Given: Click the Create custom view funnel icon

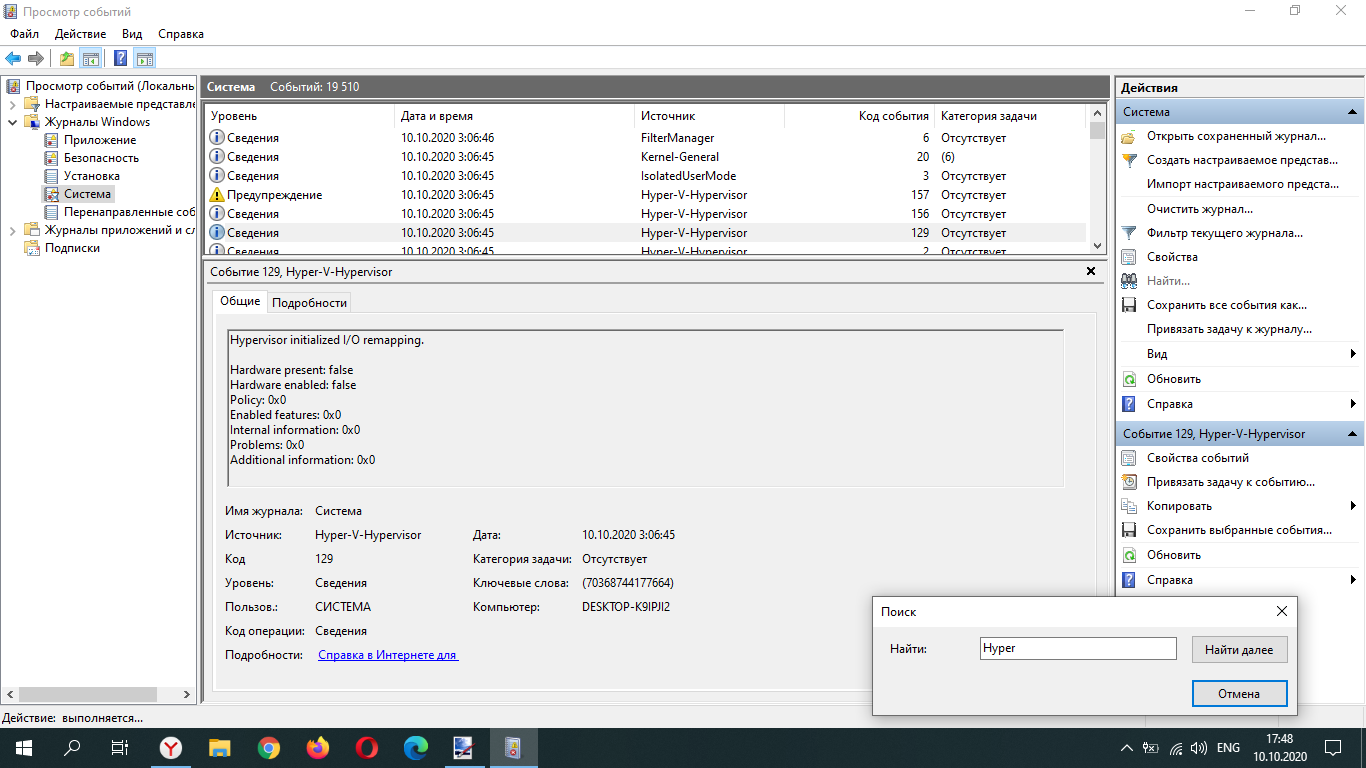Looking at the screenshot, I should pyautogui.click(x=1129, y=160).
